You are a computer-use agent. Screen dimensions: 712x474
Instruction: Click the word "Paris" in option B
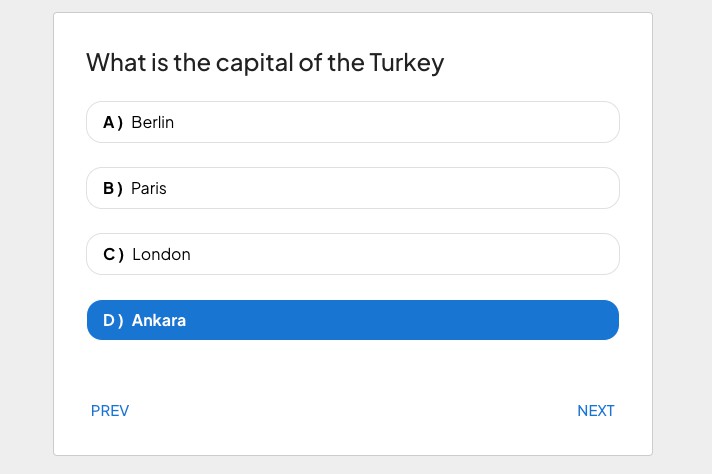[149, 188]
